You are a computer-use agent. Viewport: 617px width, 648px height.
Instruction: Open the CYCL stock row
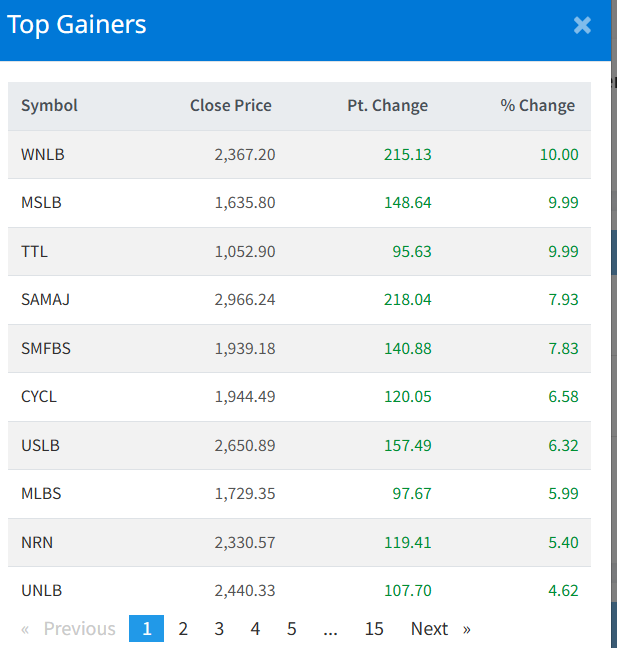39,397
